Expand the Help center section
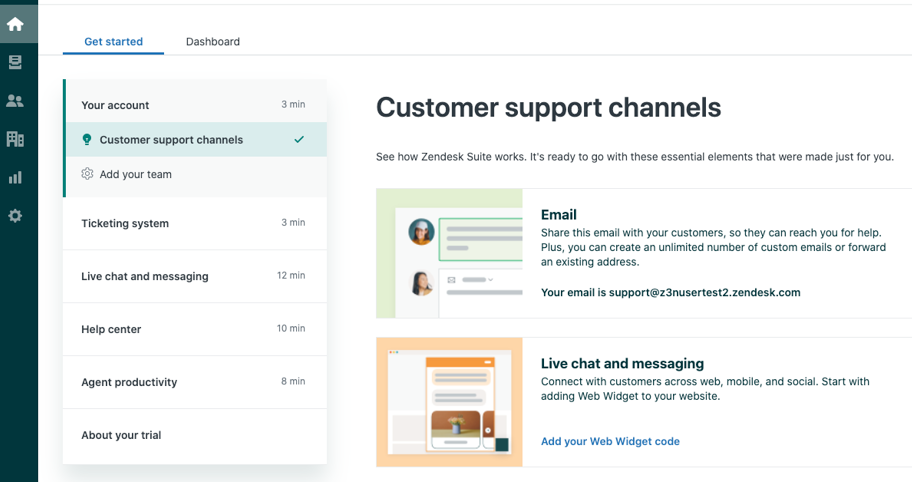Image resolution: width=912 pixels, height=482 pixels. (194, 329)
